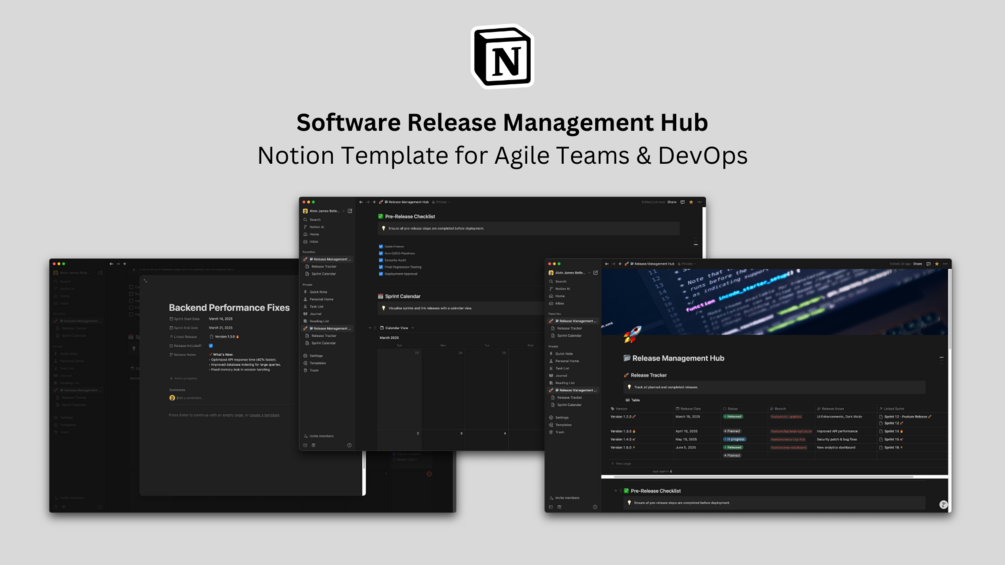Image resolution: width=1005 pixels, height=565 pixels.
Task: Open Templates in the middle window sidebar
Action: pyautogui.click(x=315, y=363)
